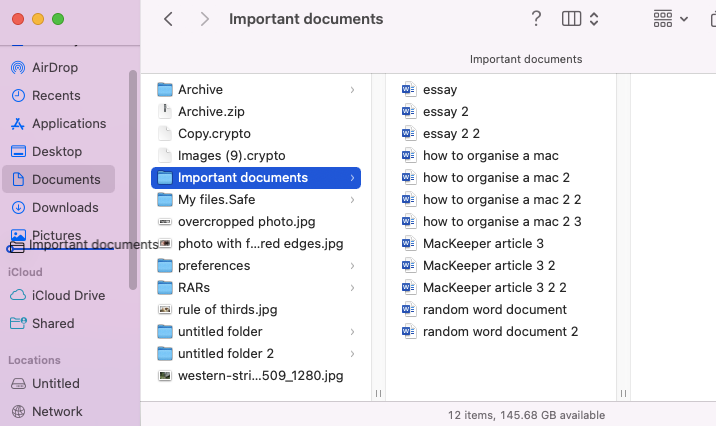Toggle view switcher up-down arrows

[594, 19]
